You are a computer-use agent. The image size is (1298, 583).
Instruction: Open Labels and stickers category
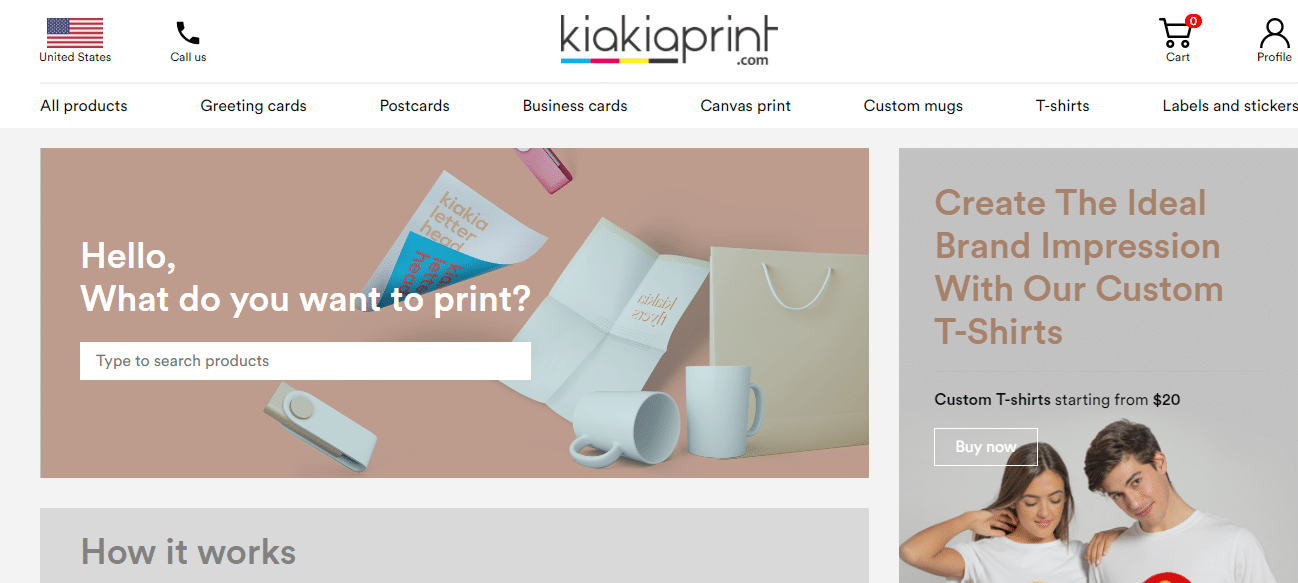[x=1230, y=105]
